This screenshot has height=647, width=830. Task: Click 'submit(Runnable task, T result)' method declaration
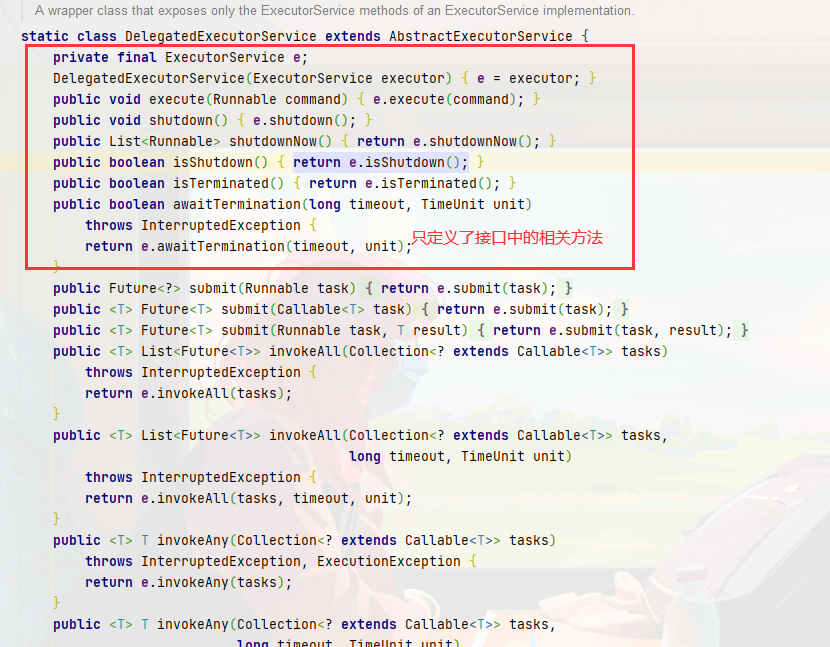(x=345, y=330)
